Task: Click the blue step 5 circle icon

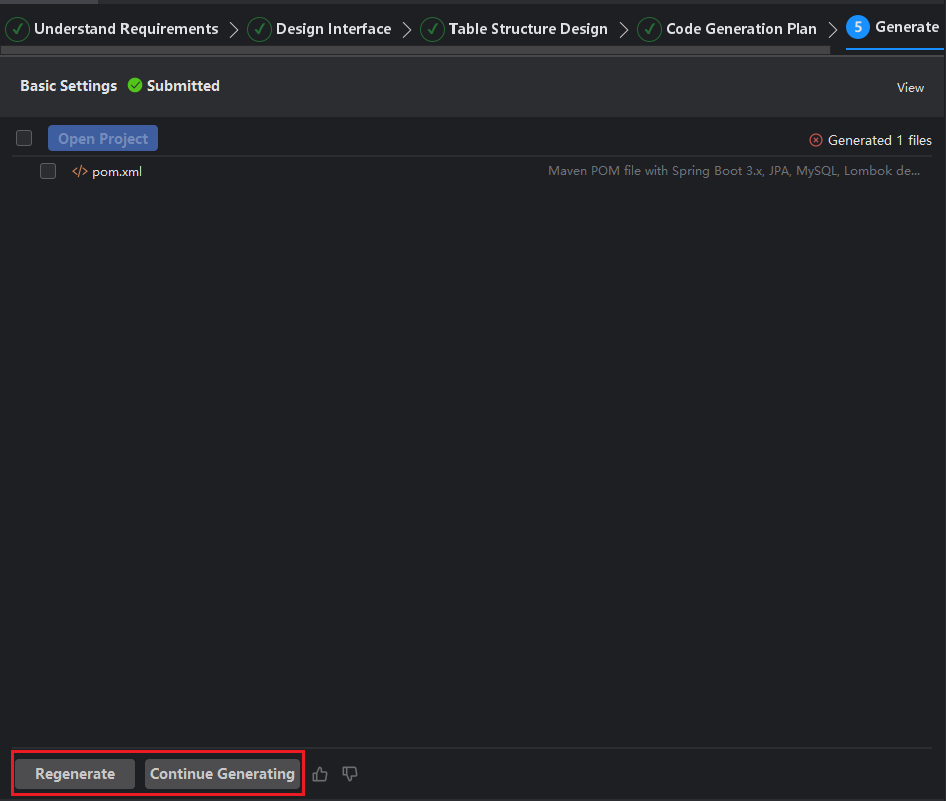Action: [857, 28]
